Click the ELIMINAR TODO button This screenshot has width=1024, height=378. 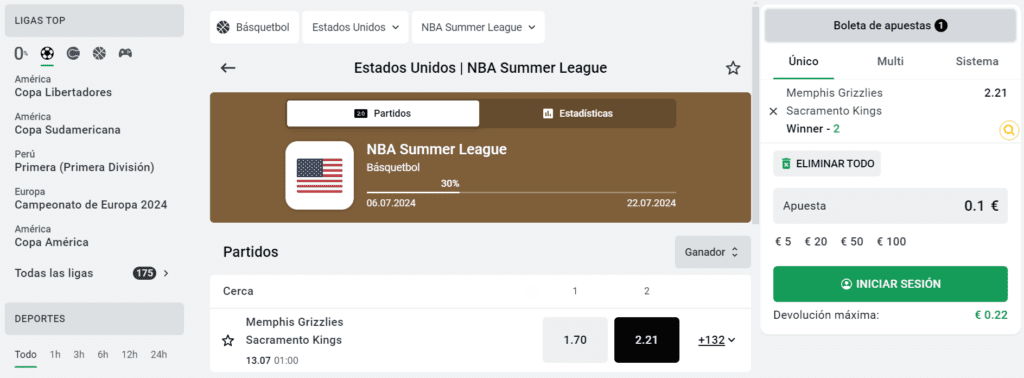827,163
